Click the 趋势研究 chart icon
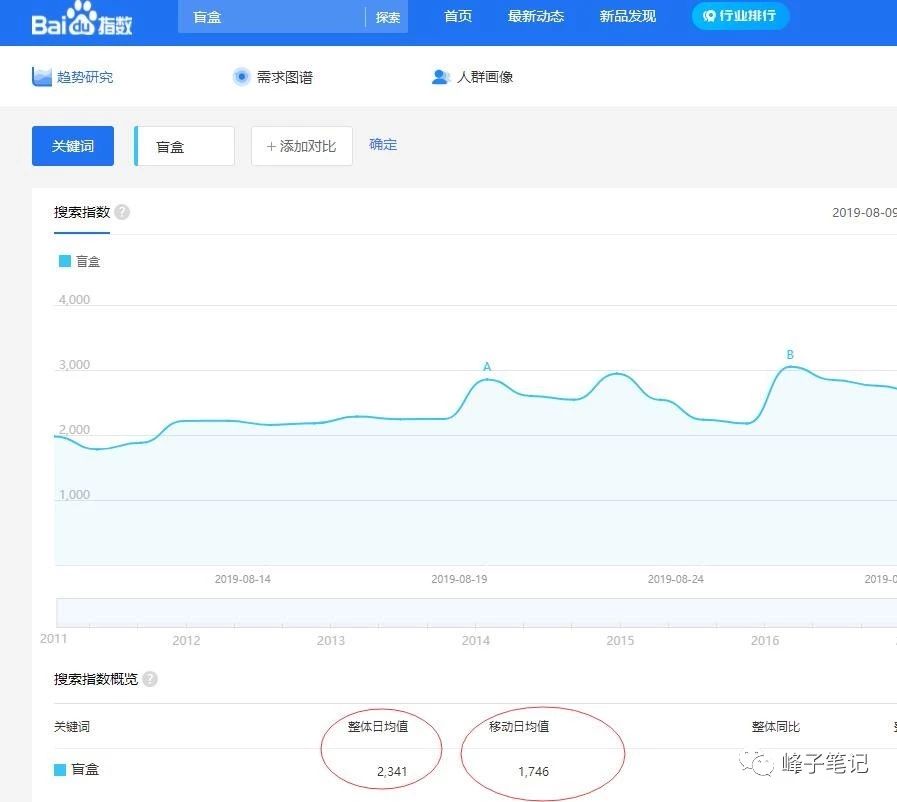This screenshot has width=897, height=802. click(42, 77)
